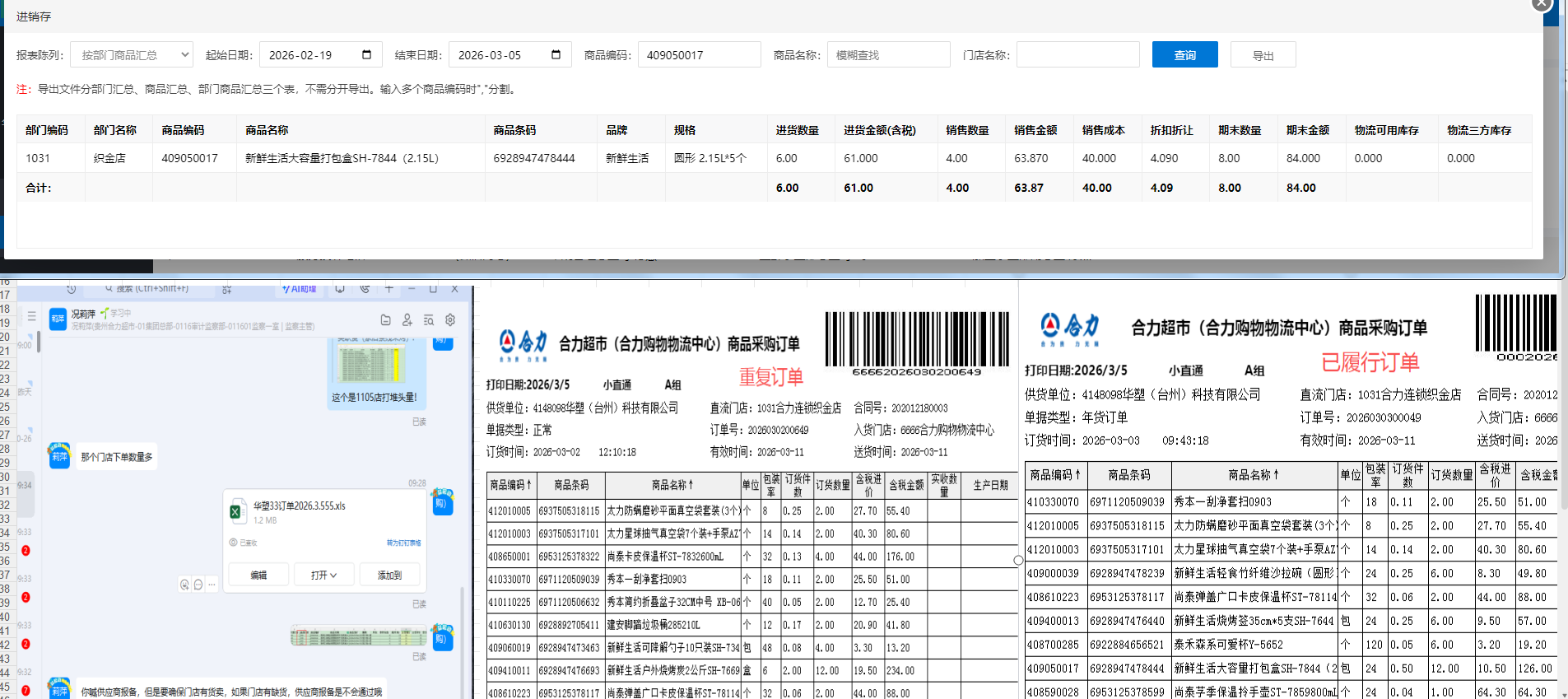Click the 导出 export button
Viewport: 1568px width, 699px height.
[x=1263, y=55]
